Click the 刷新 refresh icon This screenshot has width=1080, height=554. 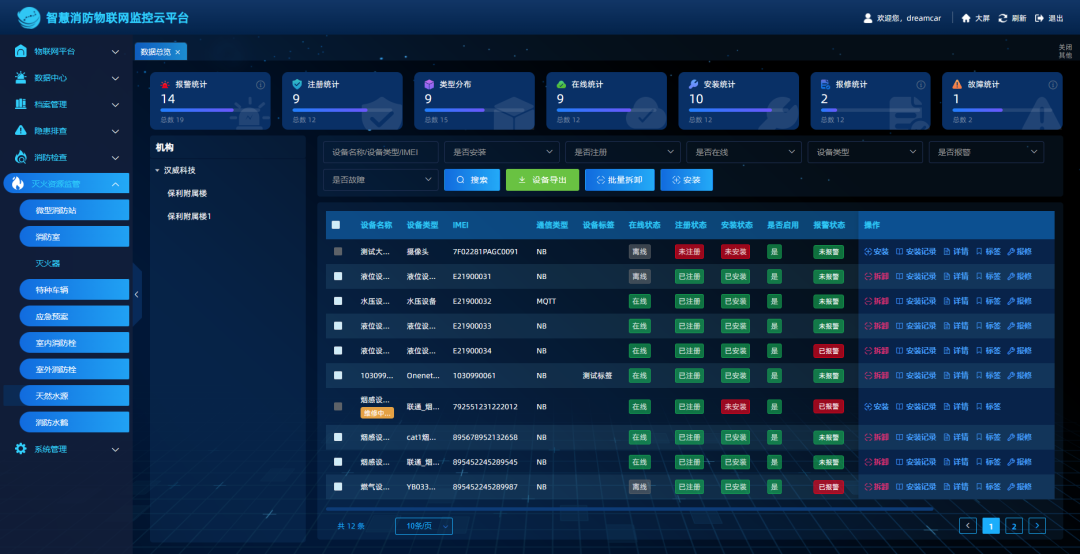pos(1003,18)
